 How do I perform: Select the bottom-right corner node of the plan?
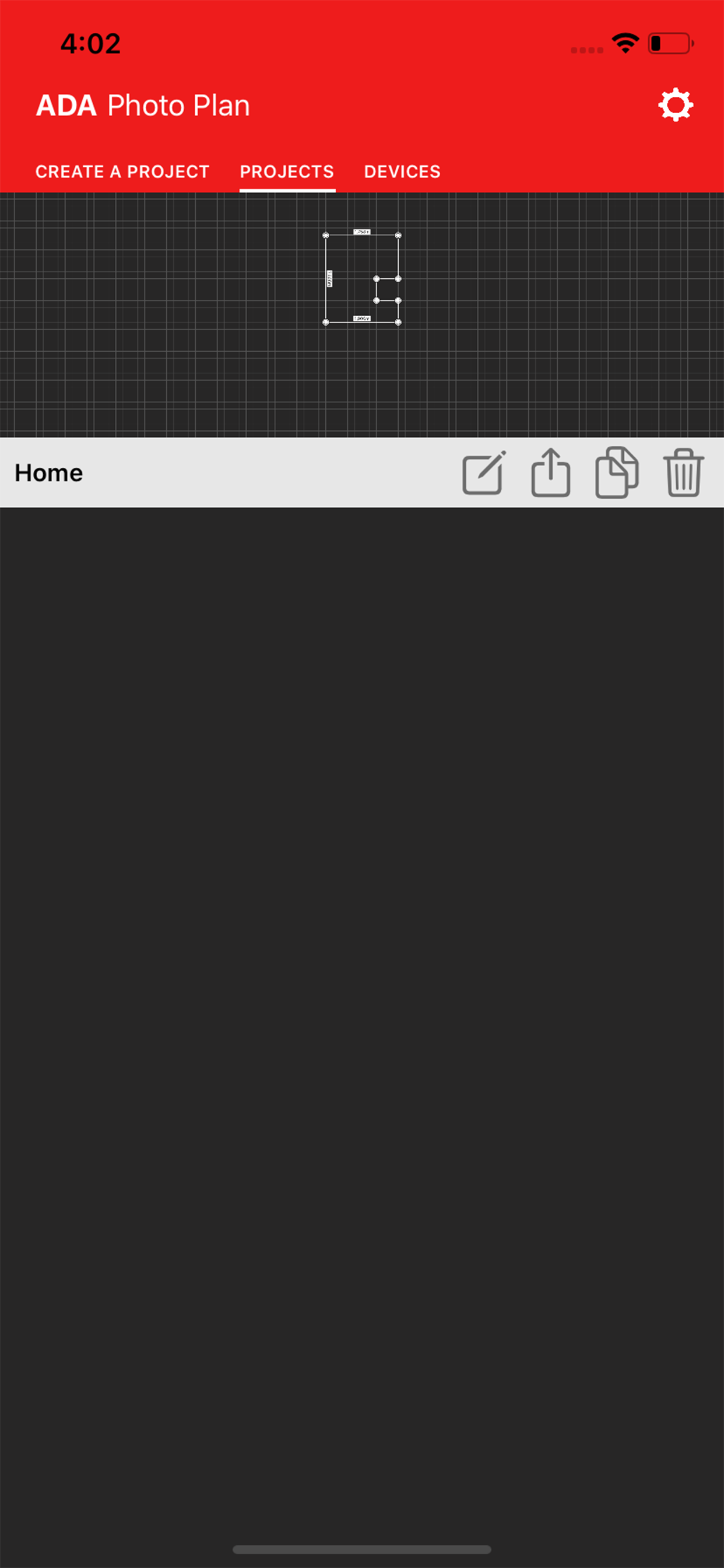click(399, 322)
